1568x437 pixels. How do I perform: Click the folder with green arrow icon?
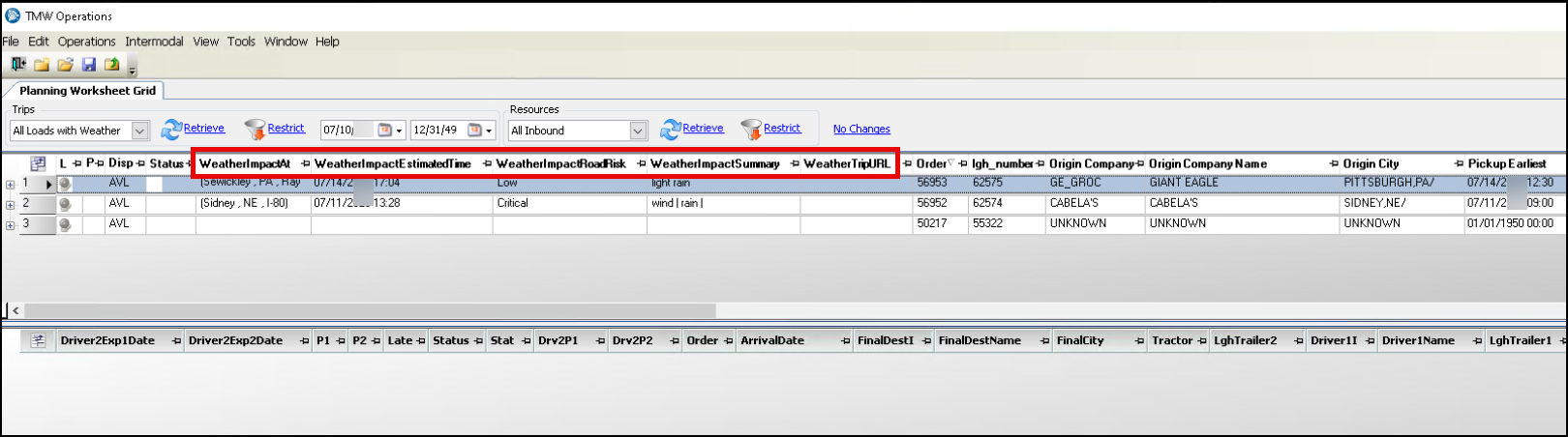(x=112, y=65)
